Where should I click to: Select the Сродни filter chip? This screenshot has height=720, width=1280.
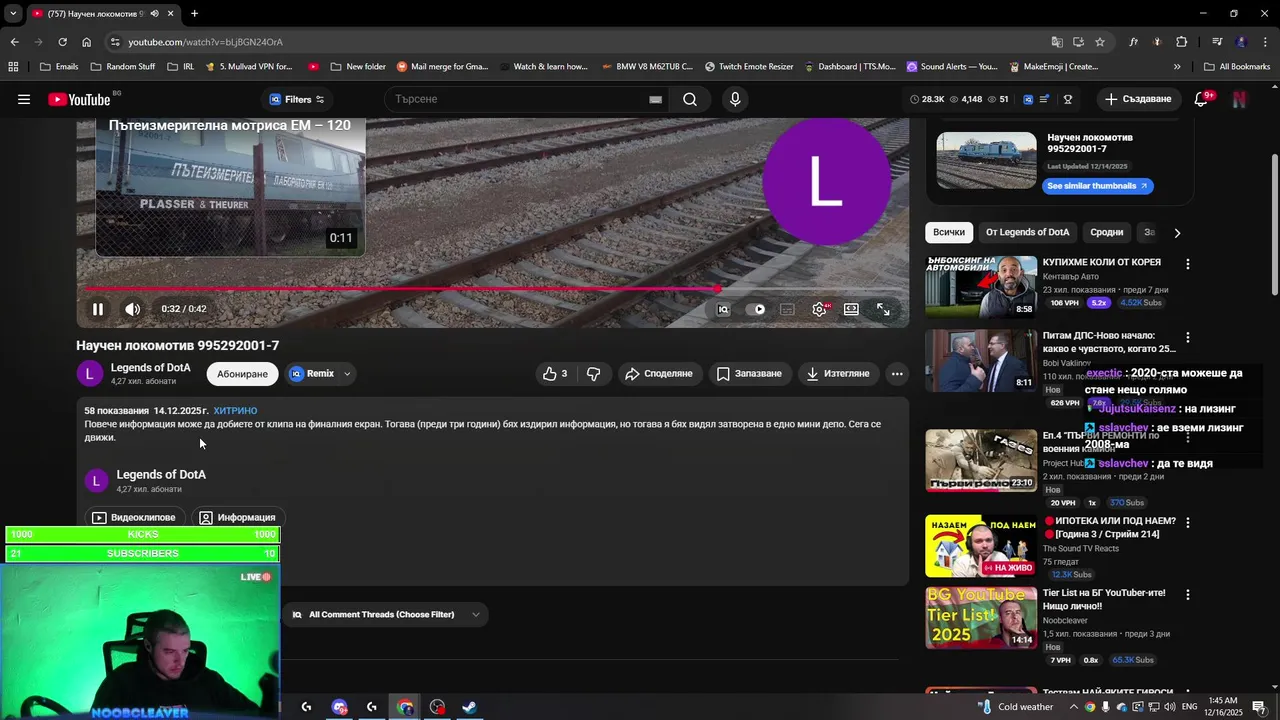click(x=1106, y=232)
